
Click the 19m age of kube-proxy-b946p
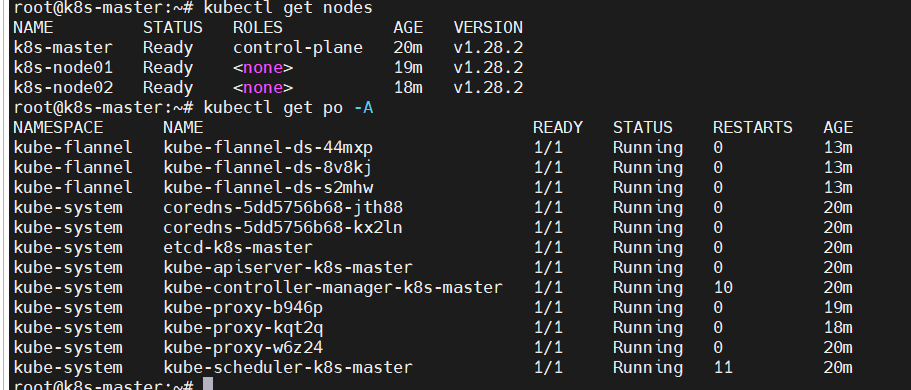[838, 307]
